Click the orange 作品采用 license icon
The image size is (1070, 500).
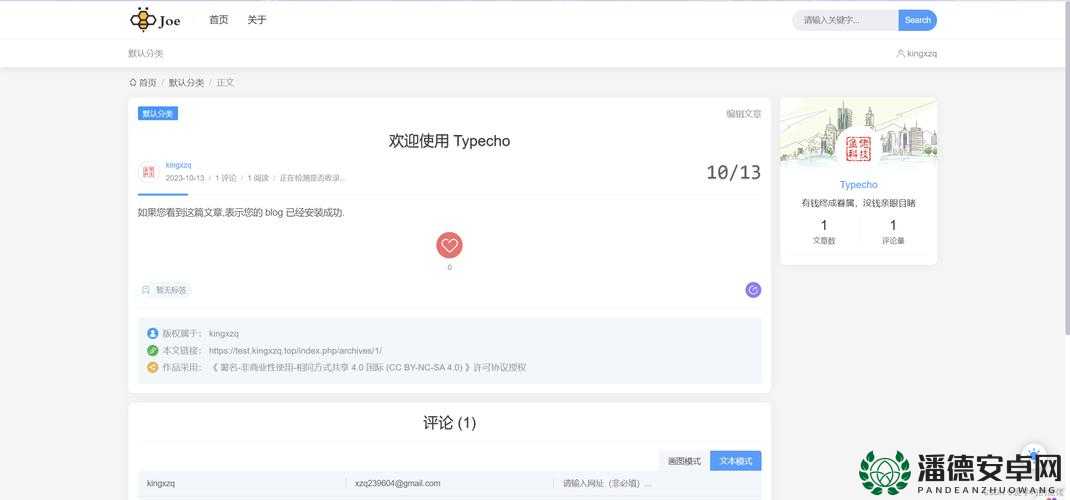coord(152,368)
